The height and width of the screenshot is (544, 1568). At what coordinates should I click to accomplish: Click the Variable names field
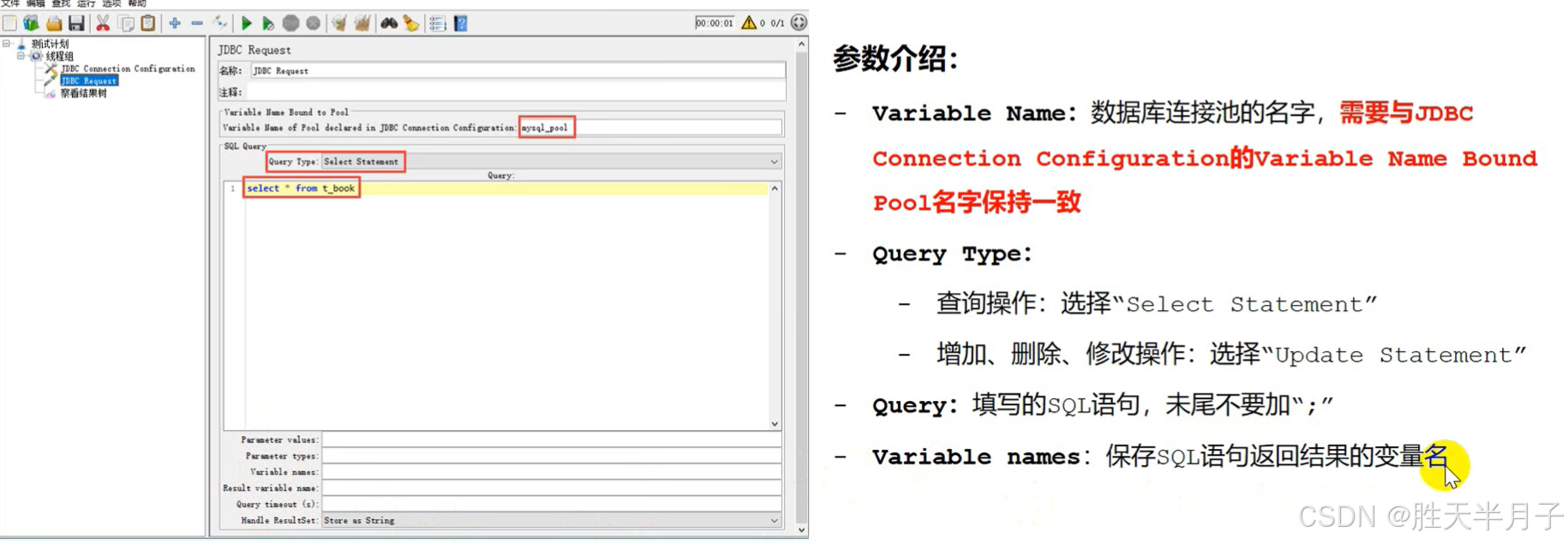551,472
